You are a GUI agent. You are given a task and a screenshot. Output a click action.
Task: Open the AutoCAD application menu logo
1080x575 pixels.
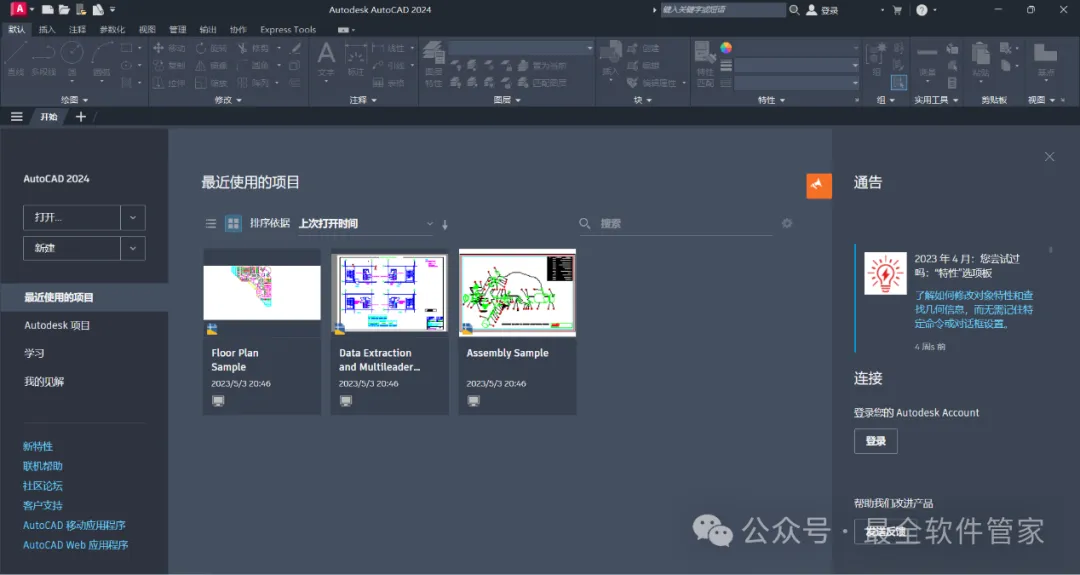19,9
